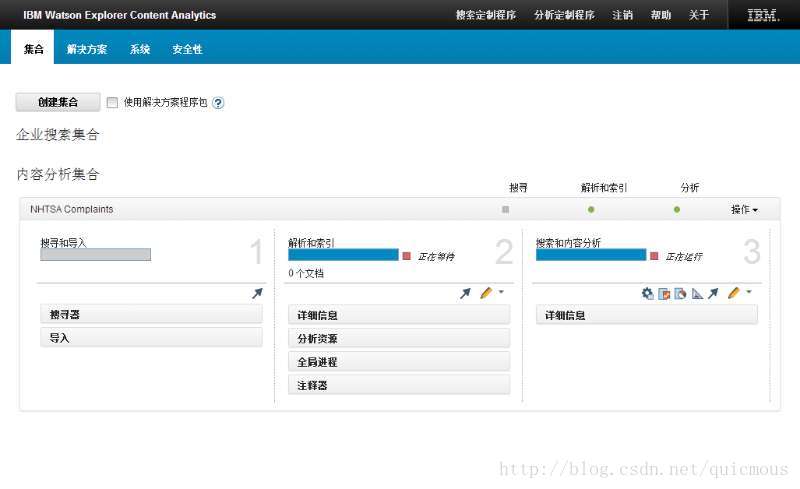The width and height of the screenshot is (800, 489).
Task: Click the 帮助 help link
Action: [661, 15]
